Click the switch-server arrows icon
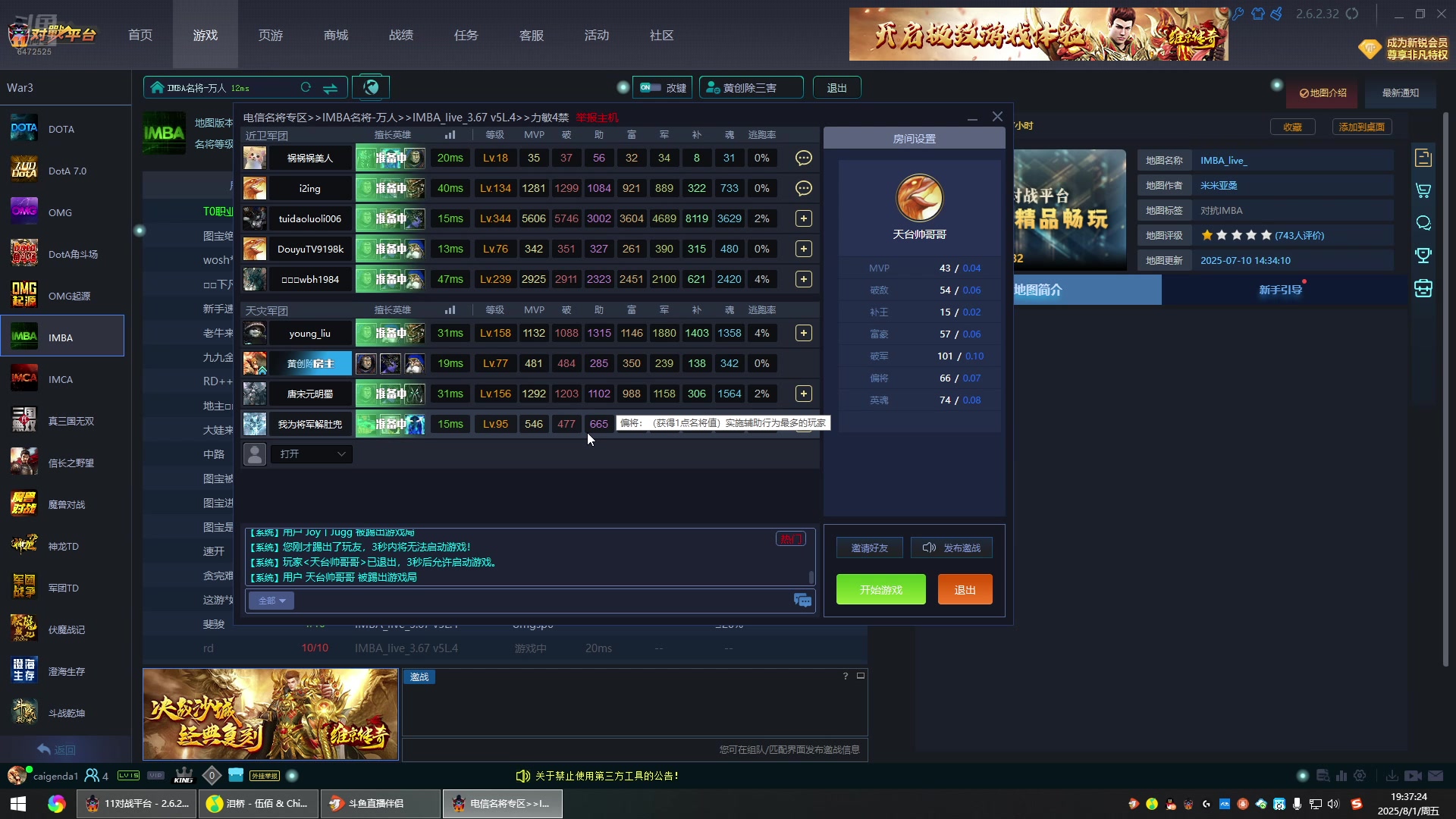 click(330, 88)
